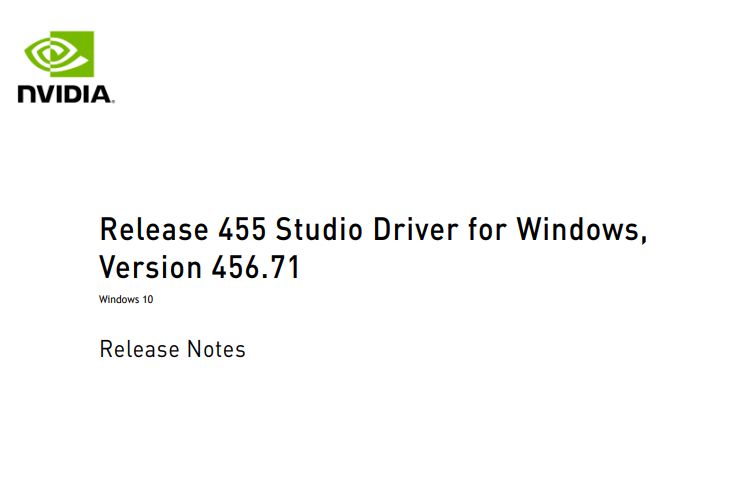Viewport: 733px width, 484px height.
Task: Click the solid green square of logo
Action: click(72, 54)
